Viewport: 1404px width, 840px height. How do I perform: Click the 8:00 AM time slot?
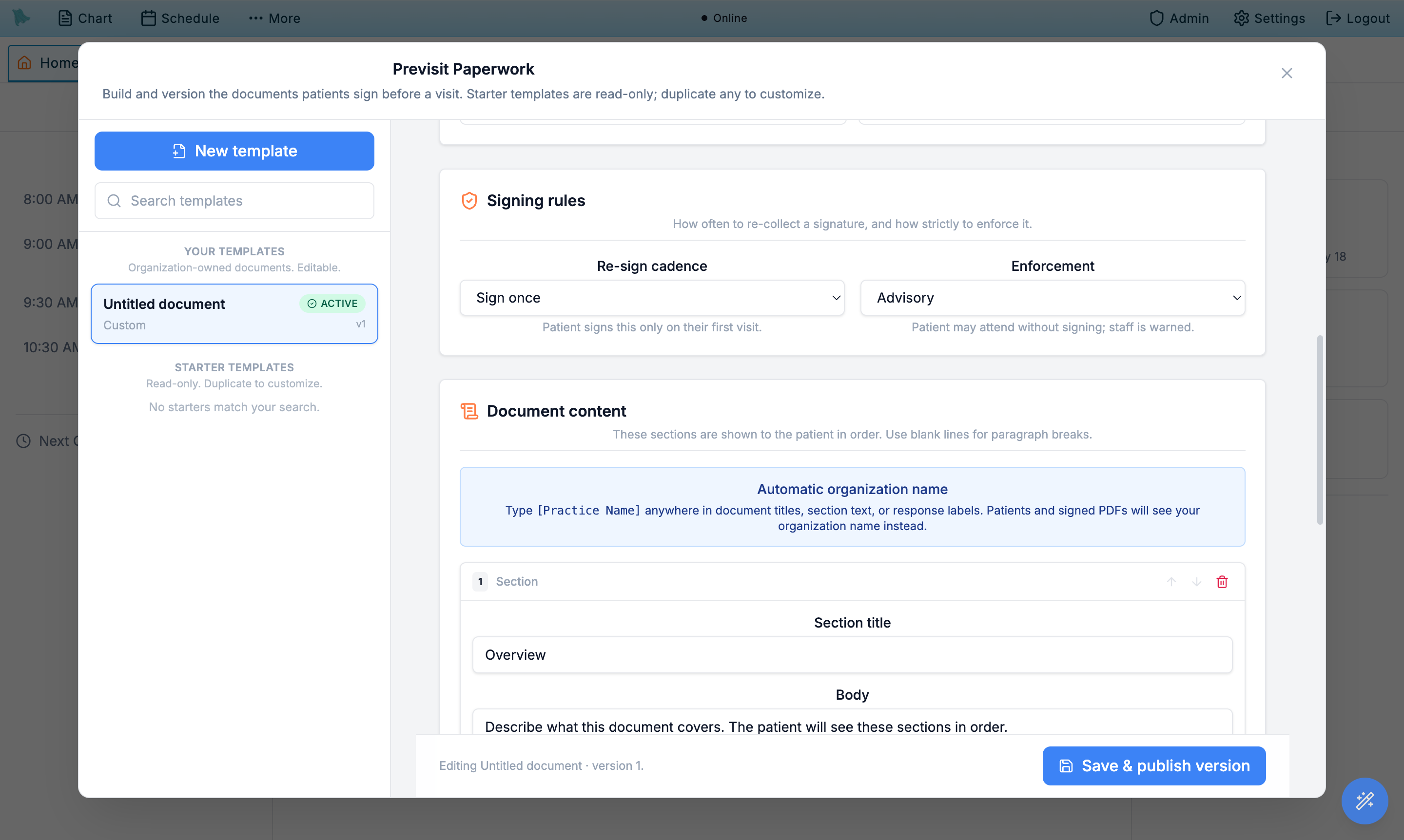(50, 199)
